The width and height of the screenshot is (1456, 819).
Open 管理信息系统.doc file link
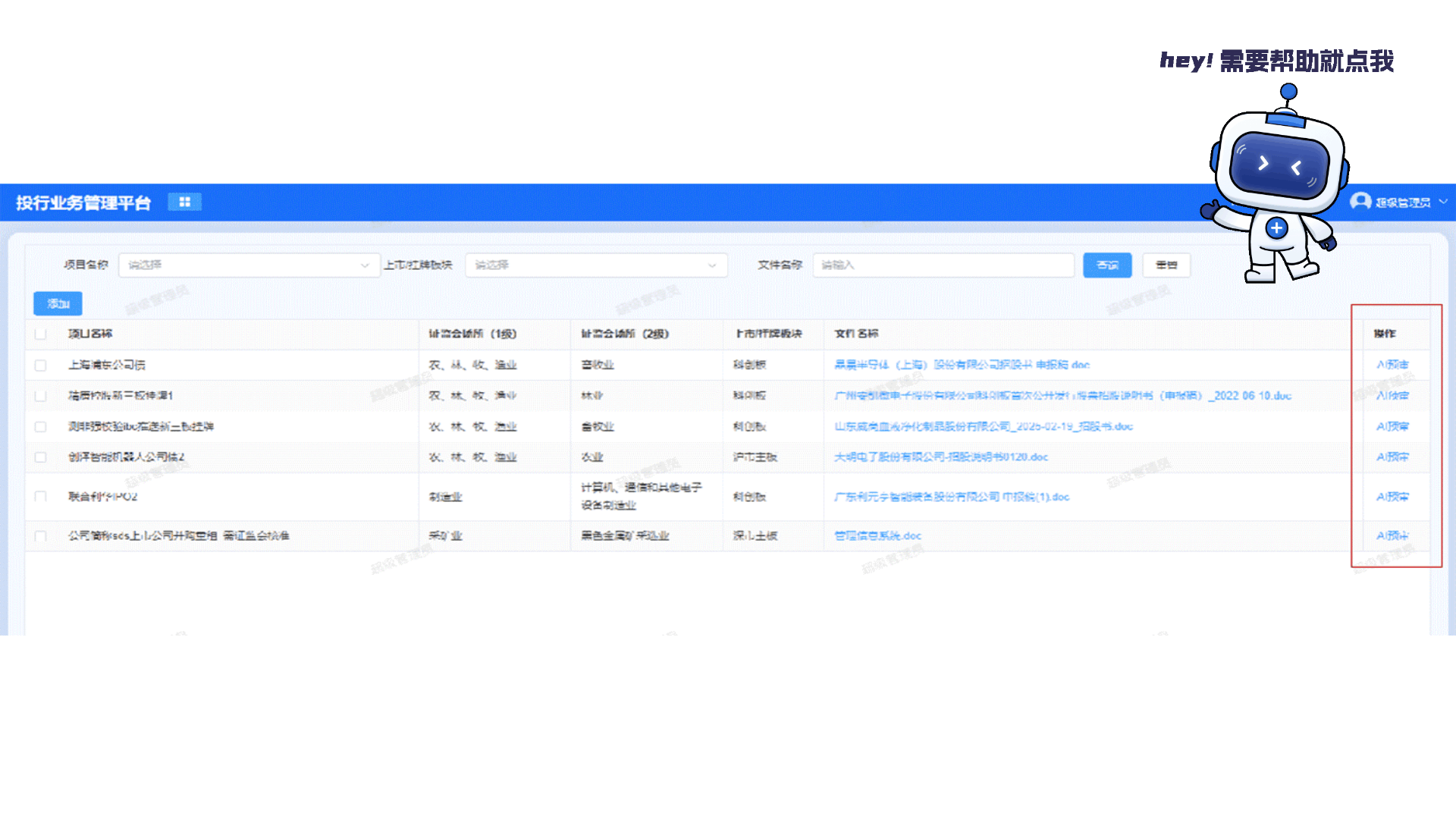pos(877,535)
